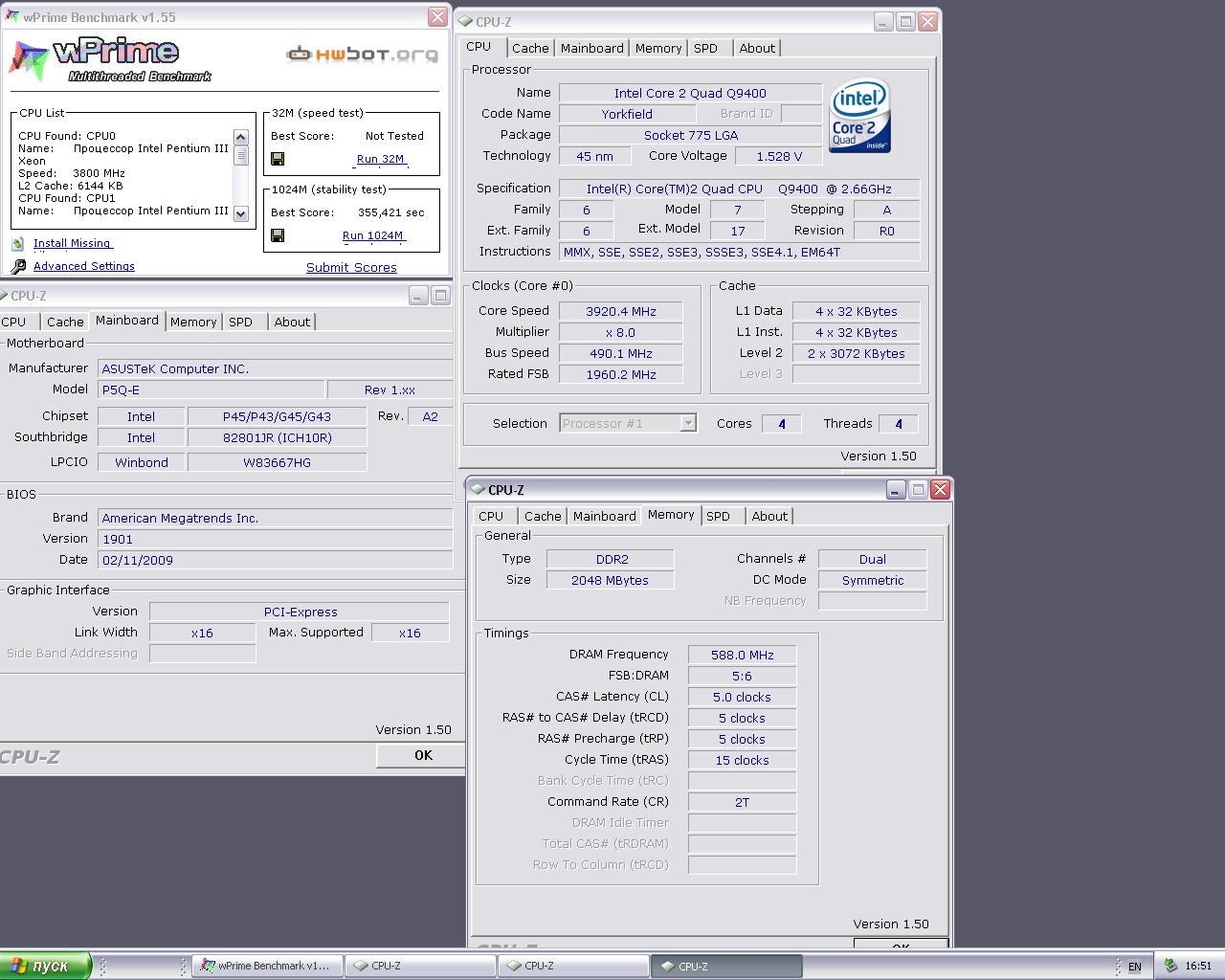
Task: Select CPU tab in top CPU-Z window
Action: 479,47
